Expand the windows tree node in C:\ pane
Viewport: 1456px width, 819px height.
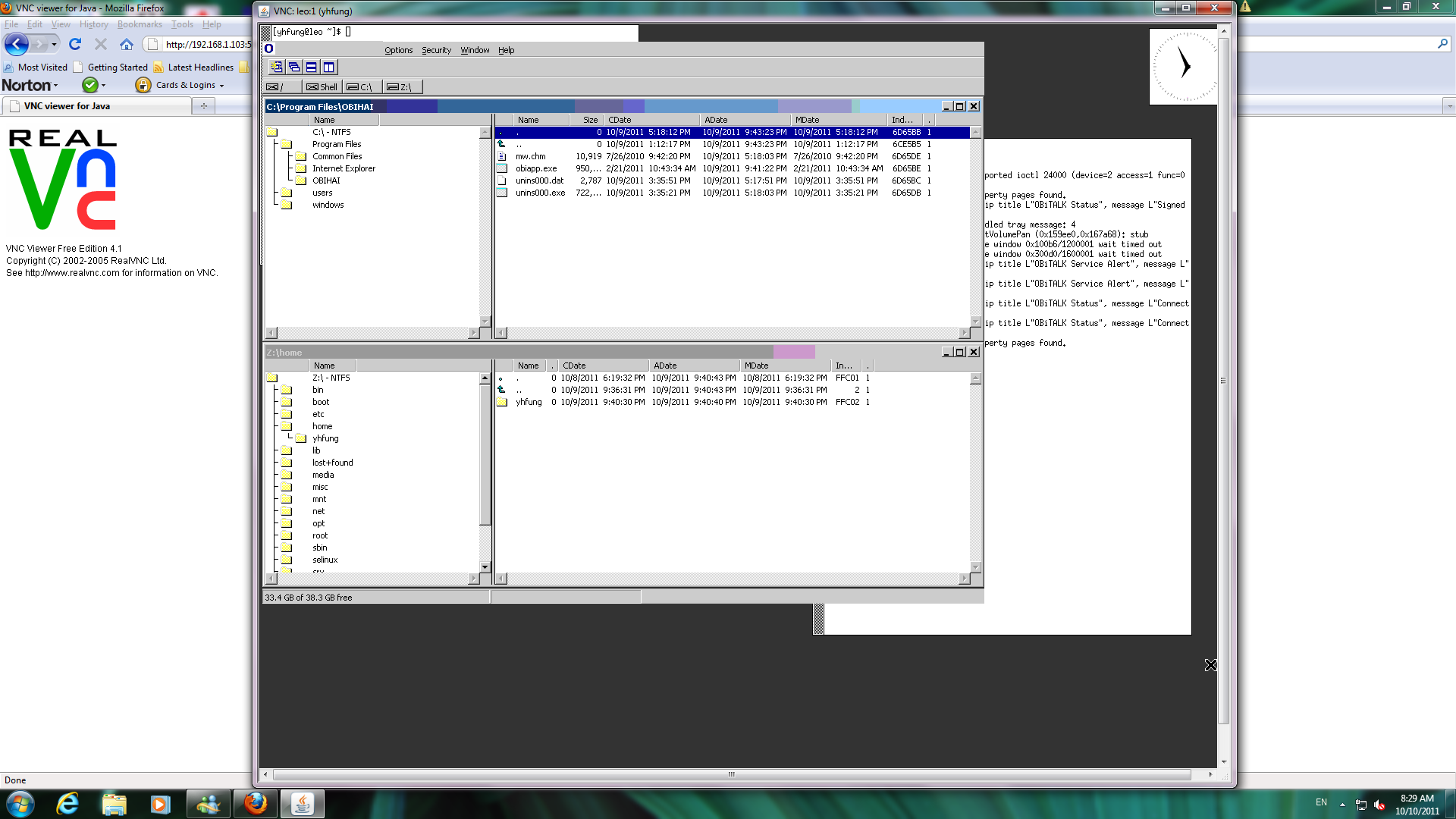(286, 205)
